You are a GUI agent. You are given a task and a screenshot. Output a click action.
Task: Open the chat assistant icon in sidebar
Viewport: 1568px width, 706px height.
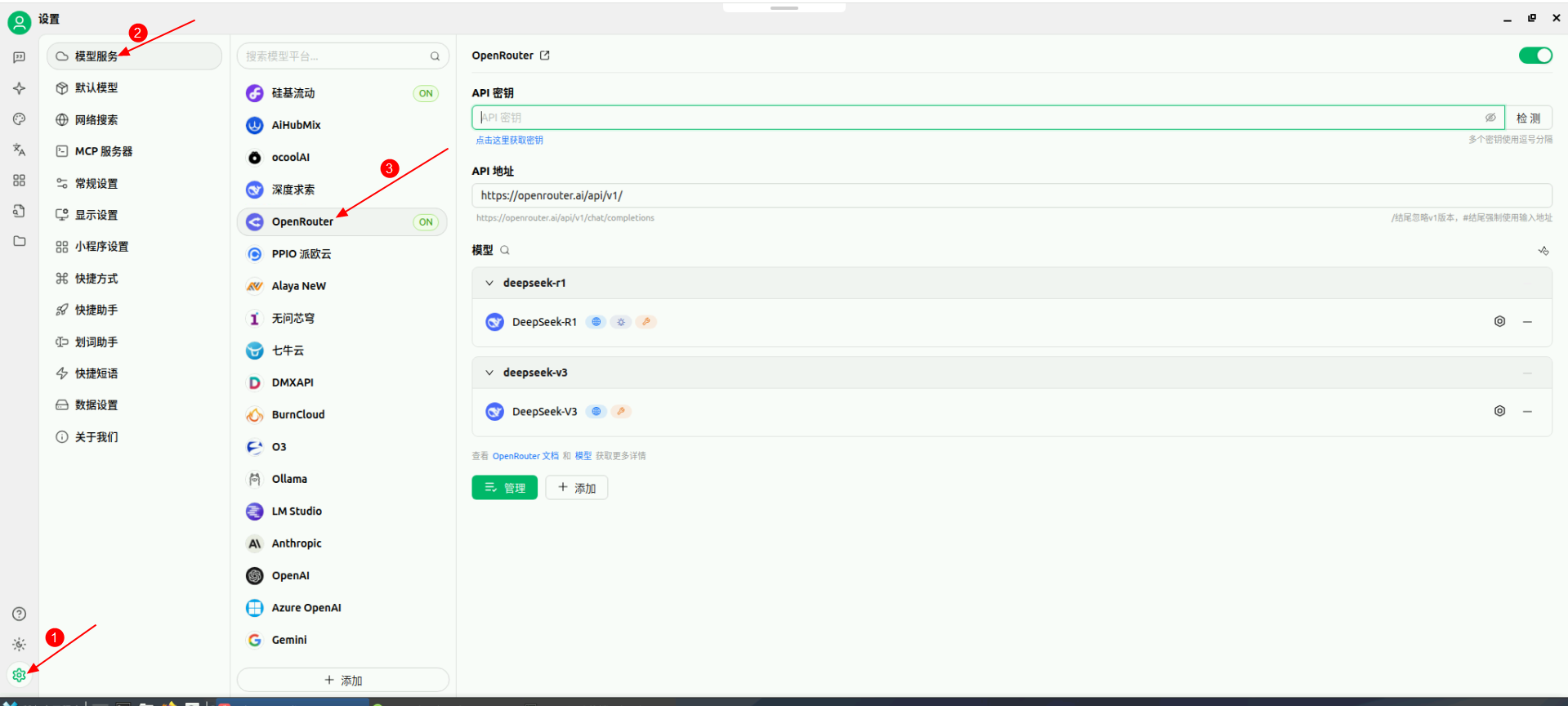(20, 57)
